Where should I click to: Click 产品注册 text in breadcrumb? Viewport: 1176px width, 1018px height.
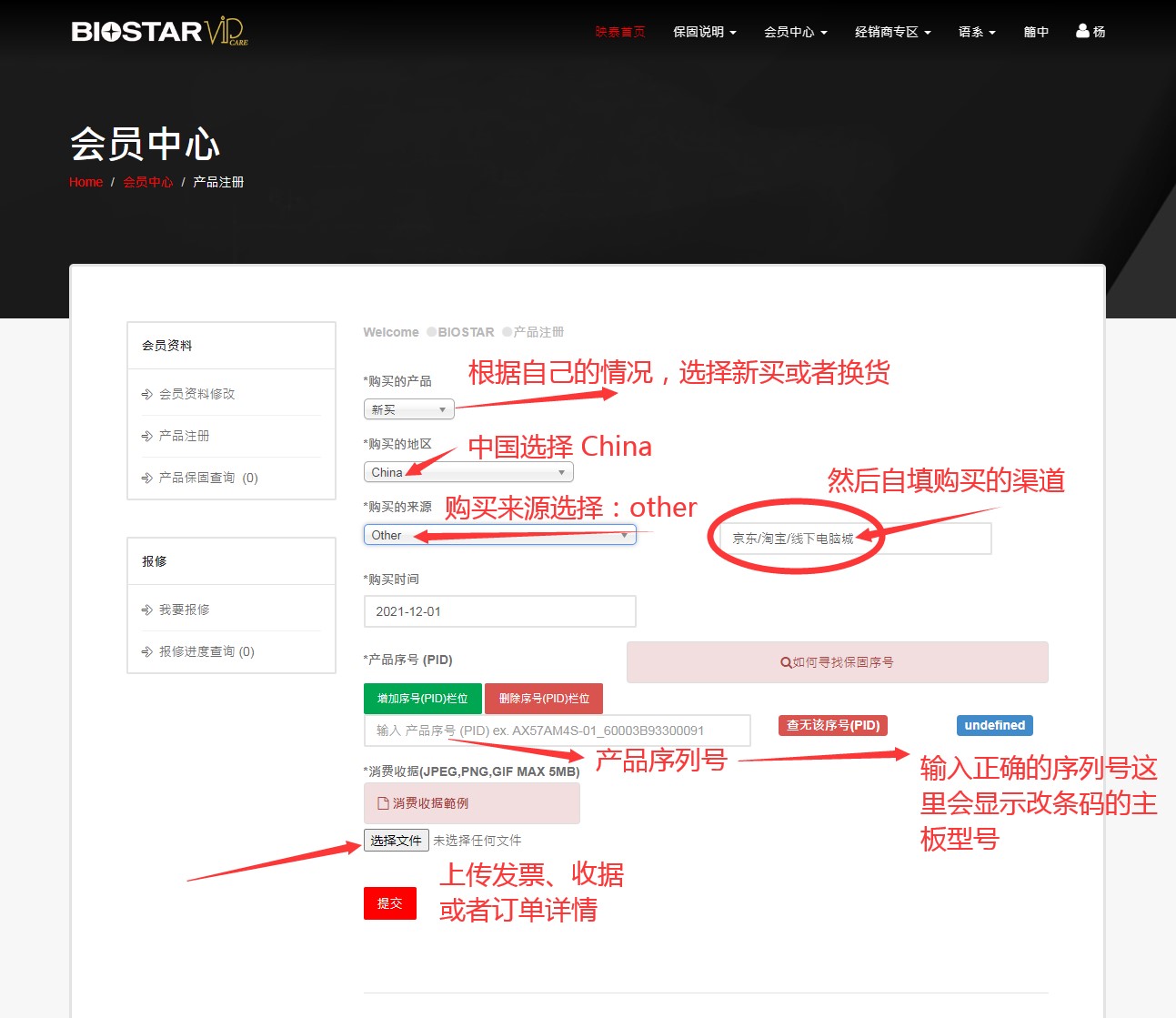[x=218, y=182]
